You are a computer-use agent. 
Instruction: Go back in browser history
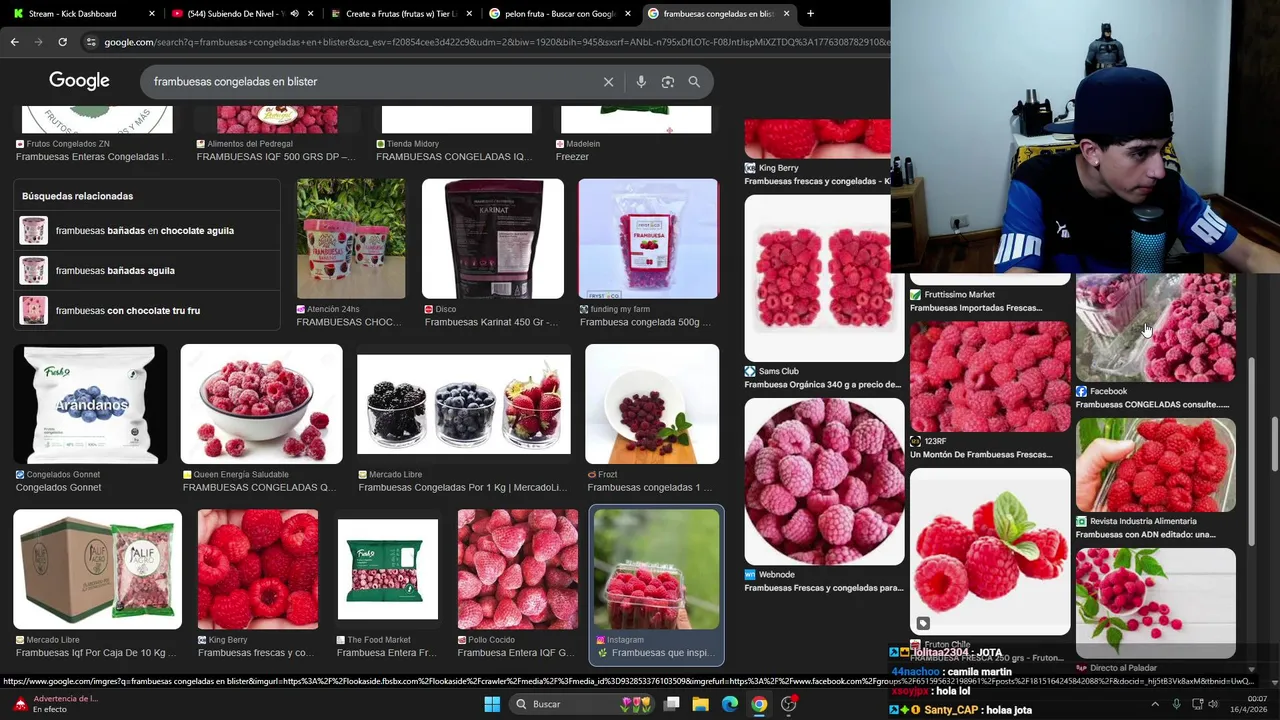14,42
